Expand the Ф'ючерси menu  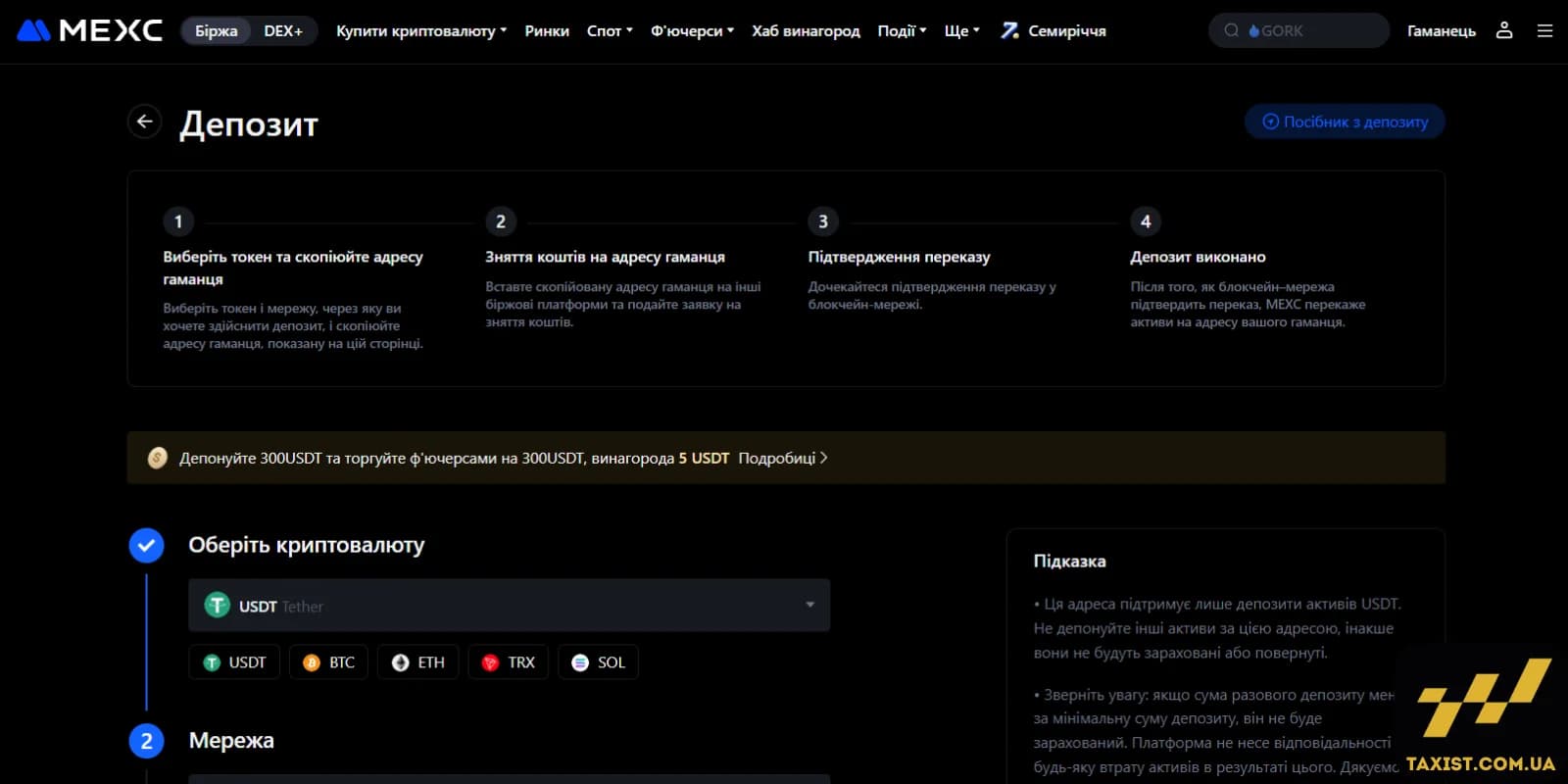(692, 31)
